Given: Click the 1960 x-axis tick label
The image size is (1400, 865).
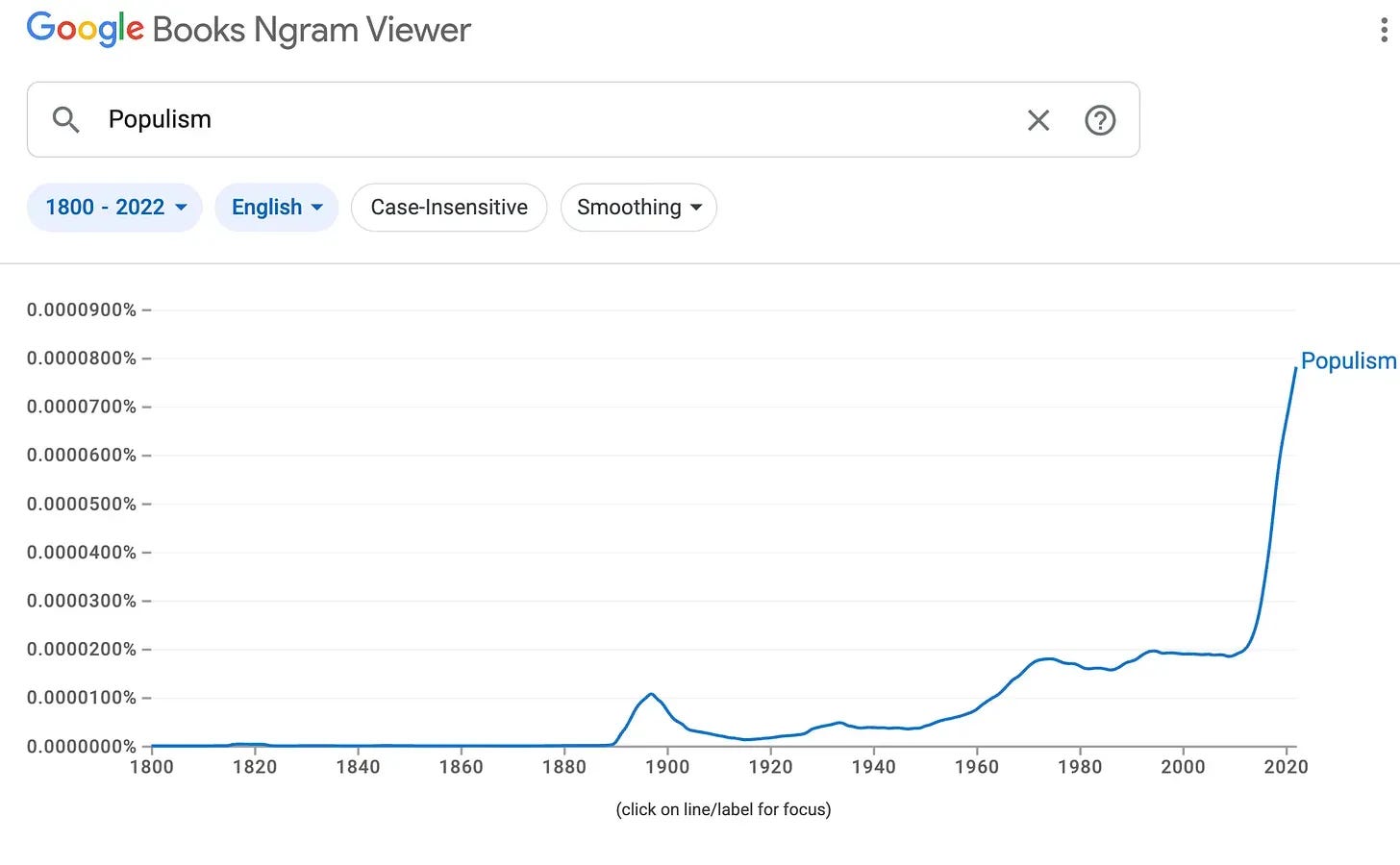Looking at the screenshot, I should pyautogui.click(x=977, y=767).
